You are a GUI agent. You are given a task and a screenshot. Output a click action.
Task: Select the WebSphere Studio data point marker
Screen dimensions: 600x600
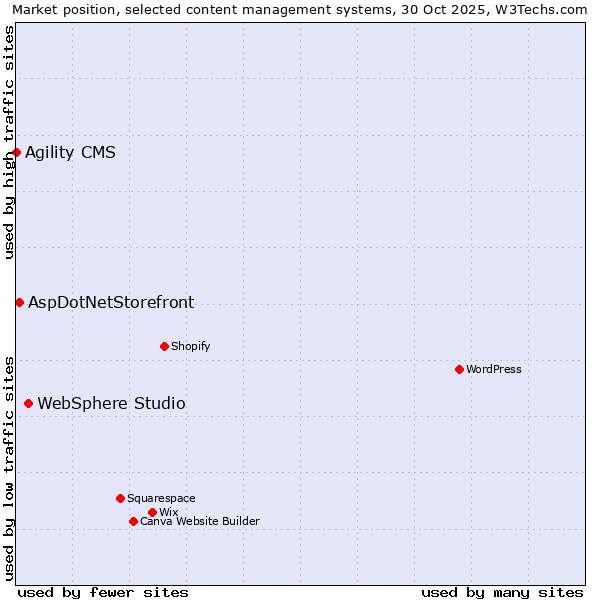coord(28,403)
